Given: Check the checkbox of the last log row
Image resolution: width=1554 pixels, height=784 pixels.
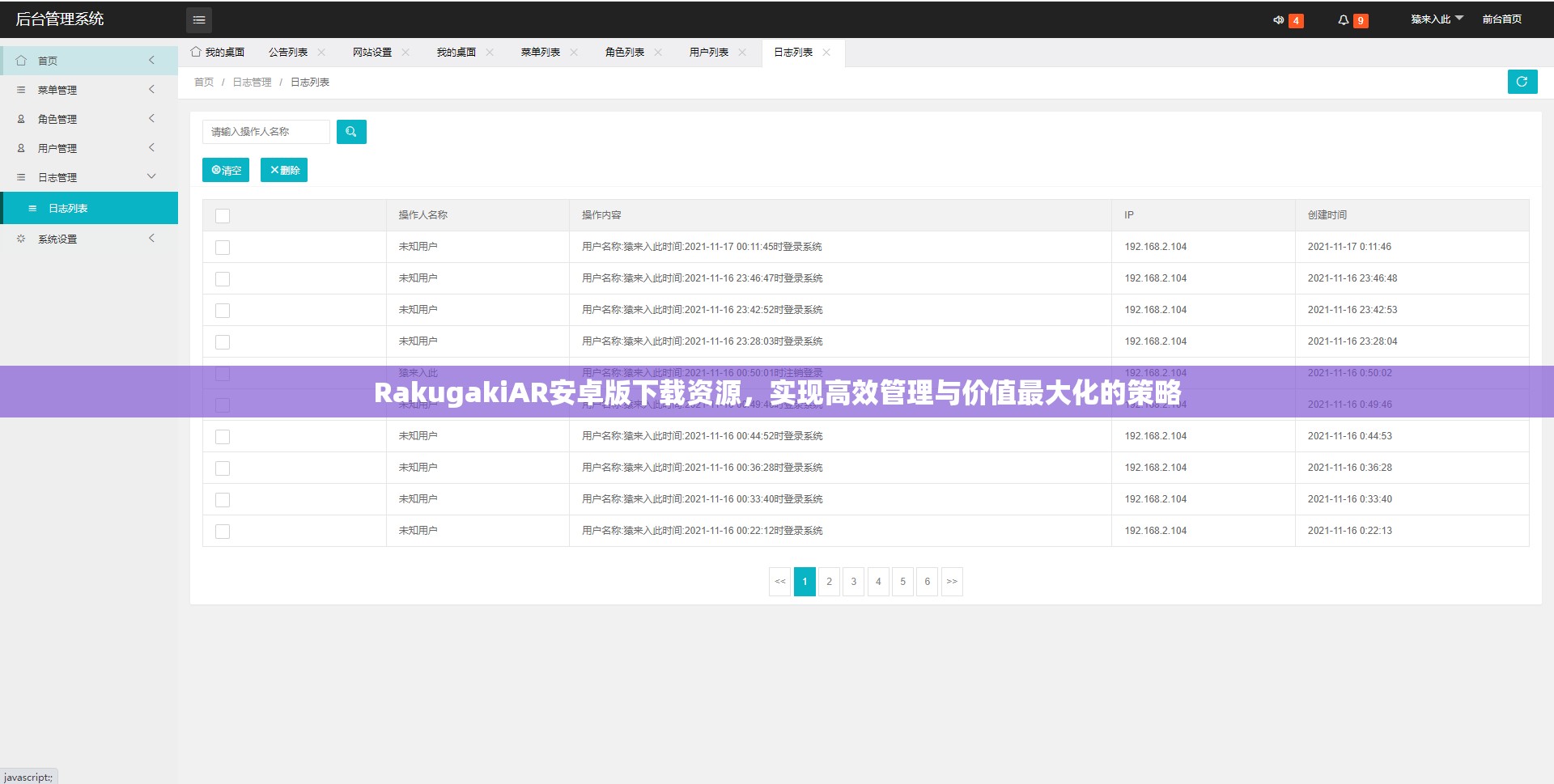Looking at the screenshot, I should pos(222,531).
